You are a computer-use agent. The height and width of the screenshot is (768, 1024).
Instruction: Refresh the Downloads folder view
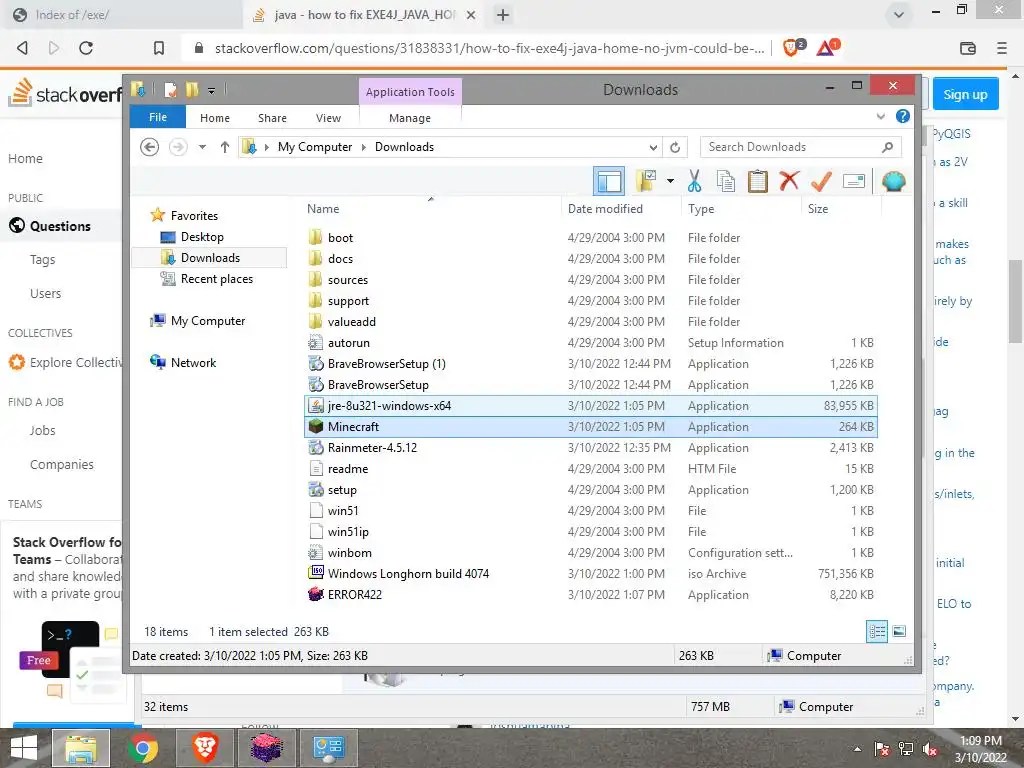point(675,147)
